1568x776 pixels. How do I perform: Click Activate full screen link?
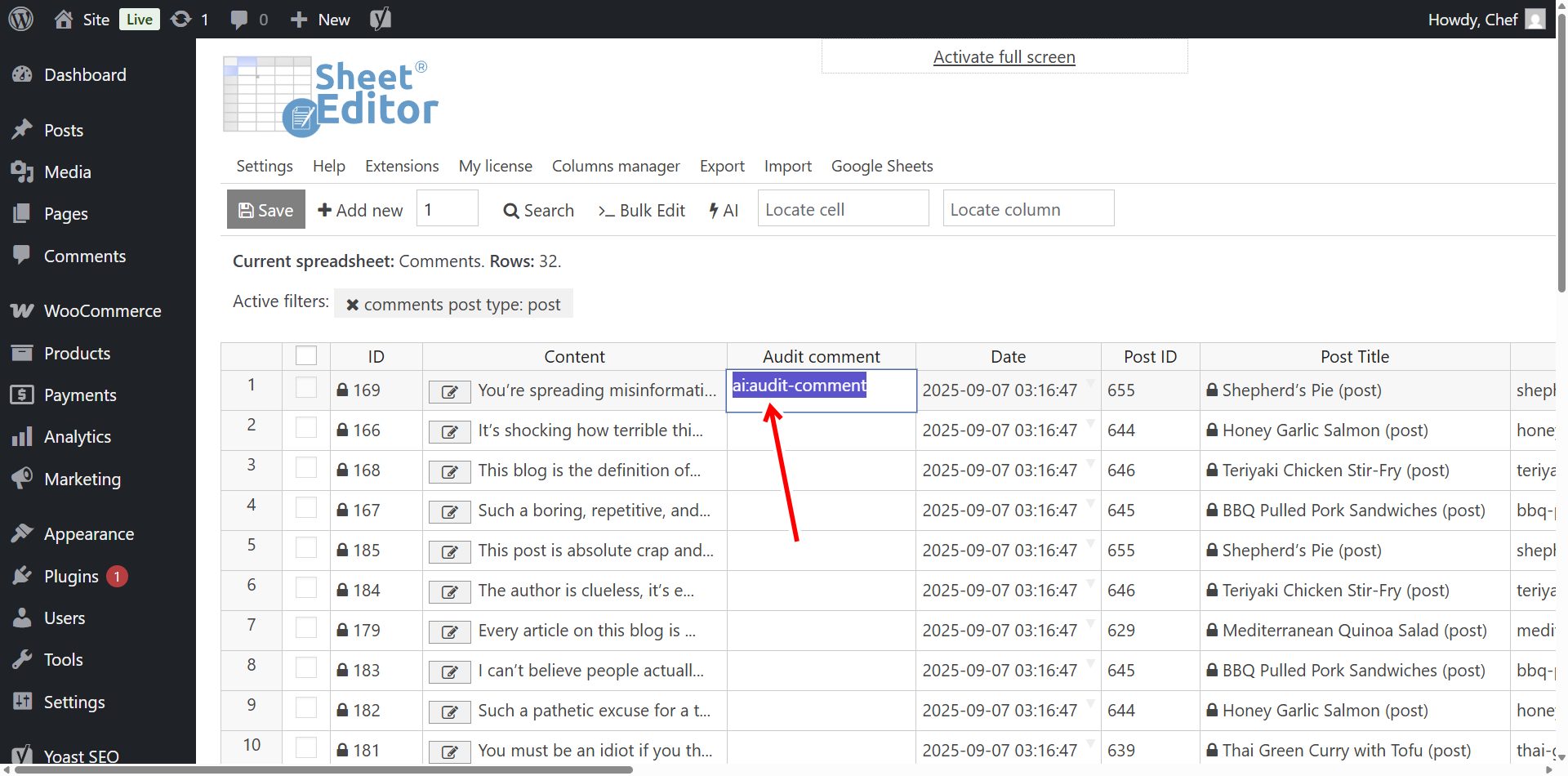click(1004, 56)
